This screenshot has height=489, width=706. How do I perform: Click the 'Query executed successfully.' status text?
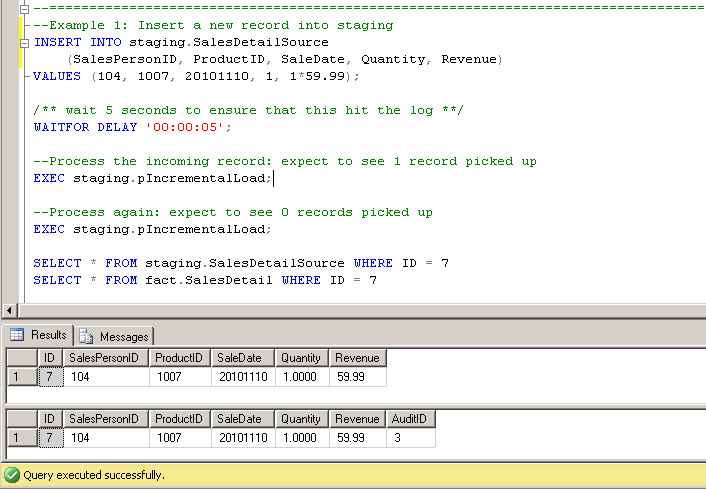point(95,475)
